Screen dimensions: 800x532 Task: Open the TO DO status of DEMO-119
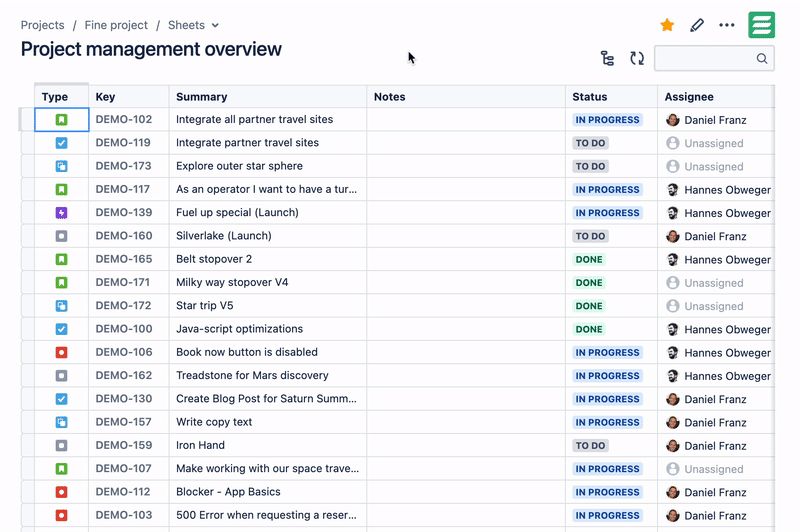pos(591,143)
